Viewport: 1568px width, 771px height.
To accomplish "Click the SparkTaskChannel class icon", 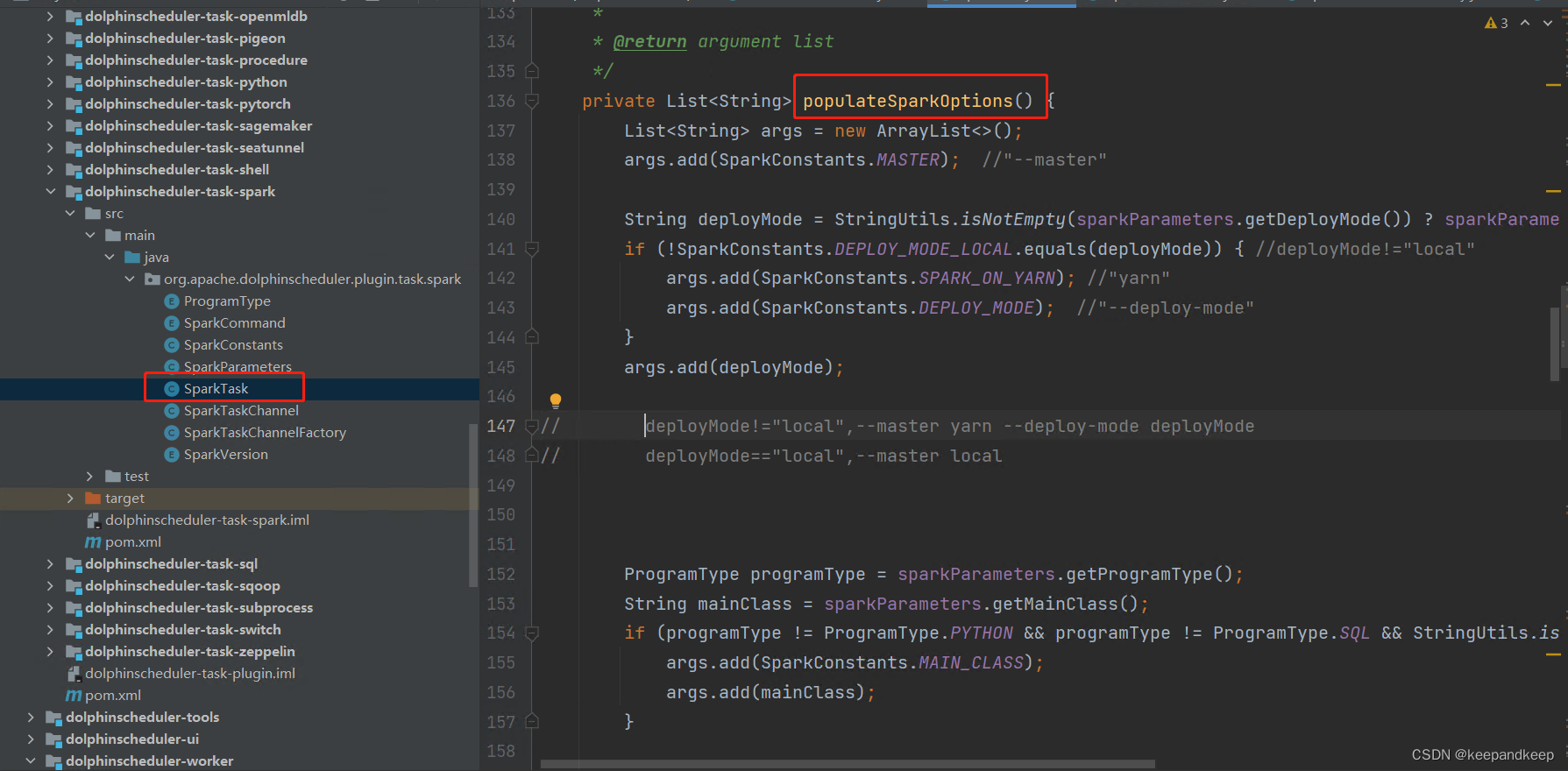I will pyautogui.click(x=172, y=411).
